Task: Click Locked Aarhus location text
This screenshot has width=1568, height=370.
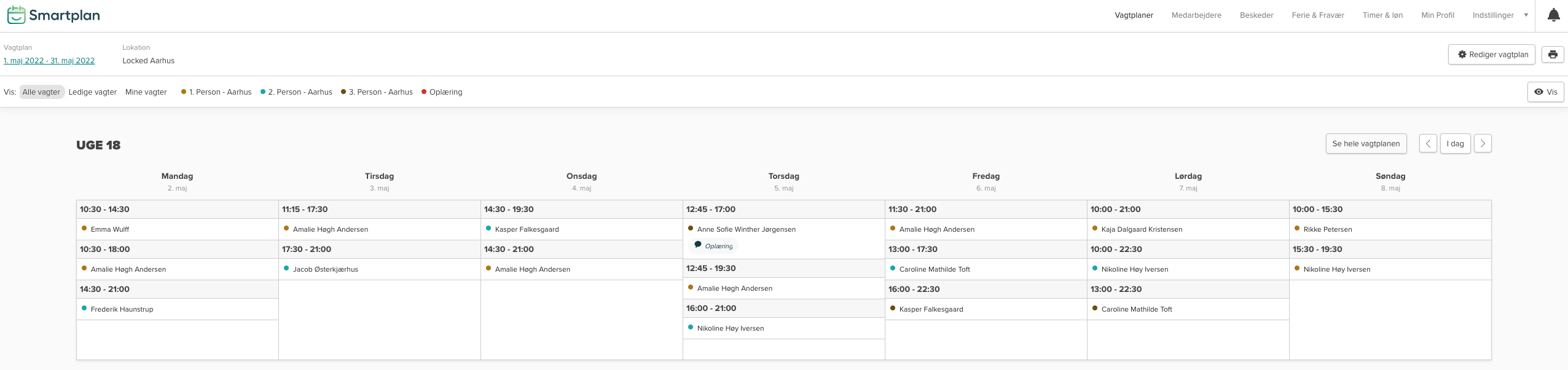Action: [x=148, y=60]
